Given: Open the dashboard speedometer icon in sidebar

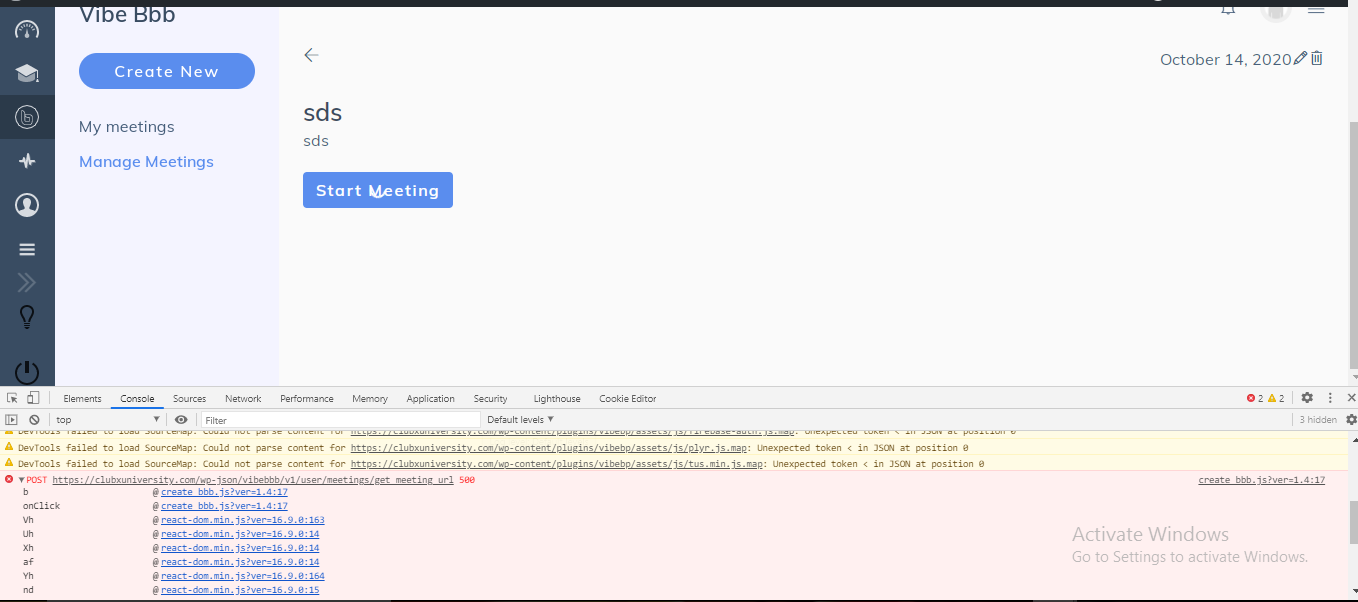Looking at the screenshot, I should pos(27,29).
